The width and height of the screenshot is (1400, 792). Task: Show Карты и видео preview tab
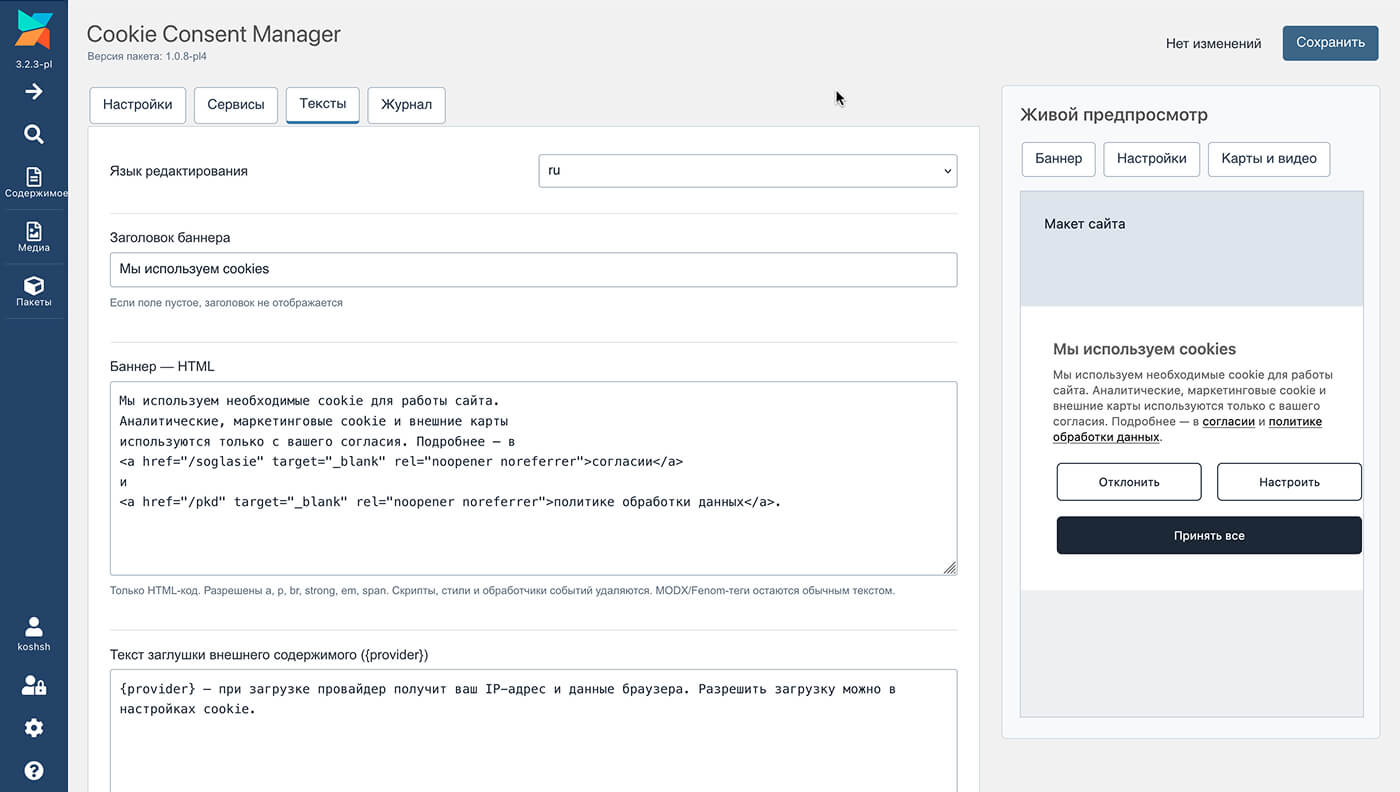[x=1269, y=159]
